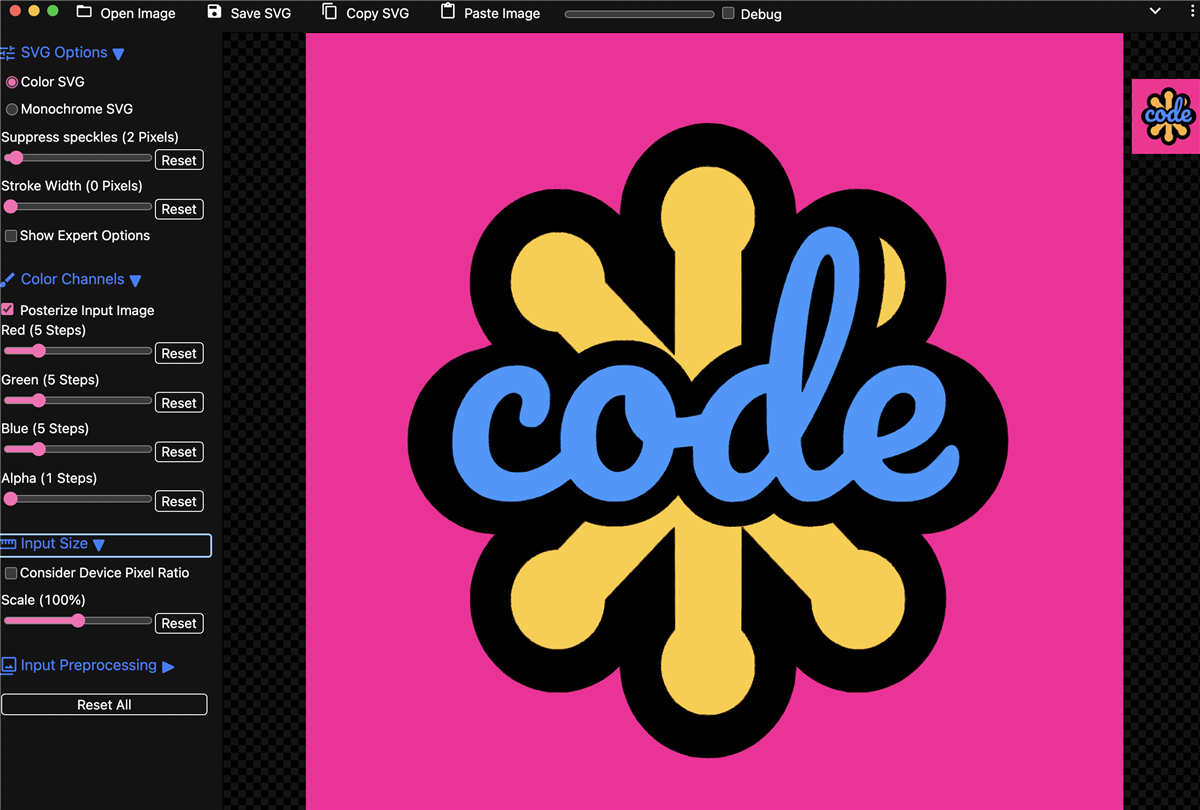
Task: Click the Scale slider handle
Action: (78, 621)
